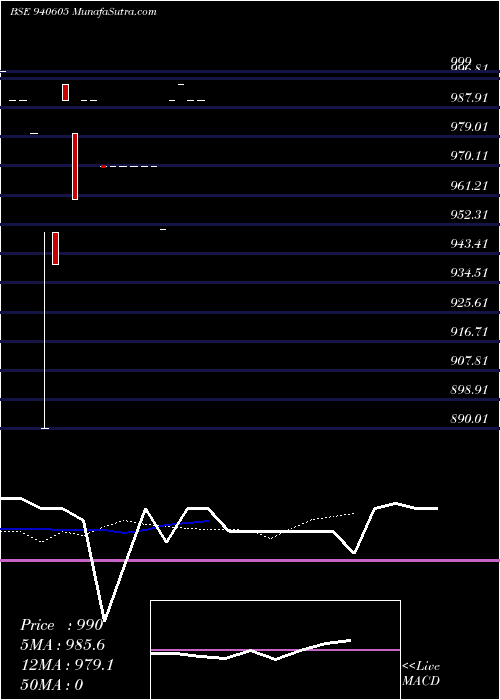Click the 5MA : 985.6 value

tap(63, 645)
